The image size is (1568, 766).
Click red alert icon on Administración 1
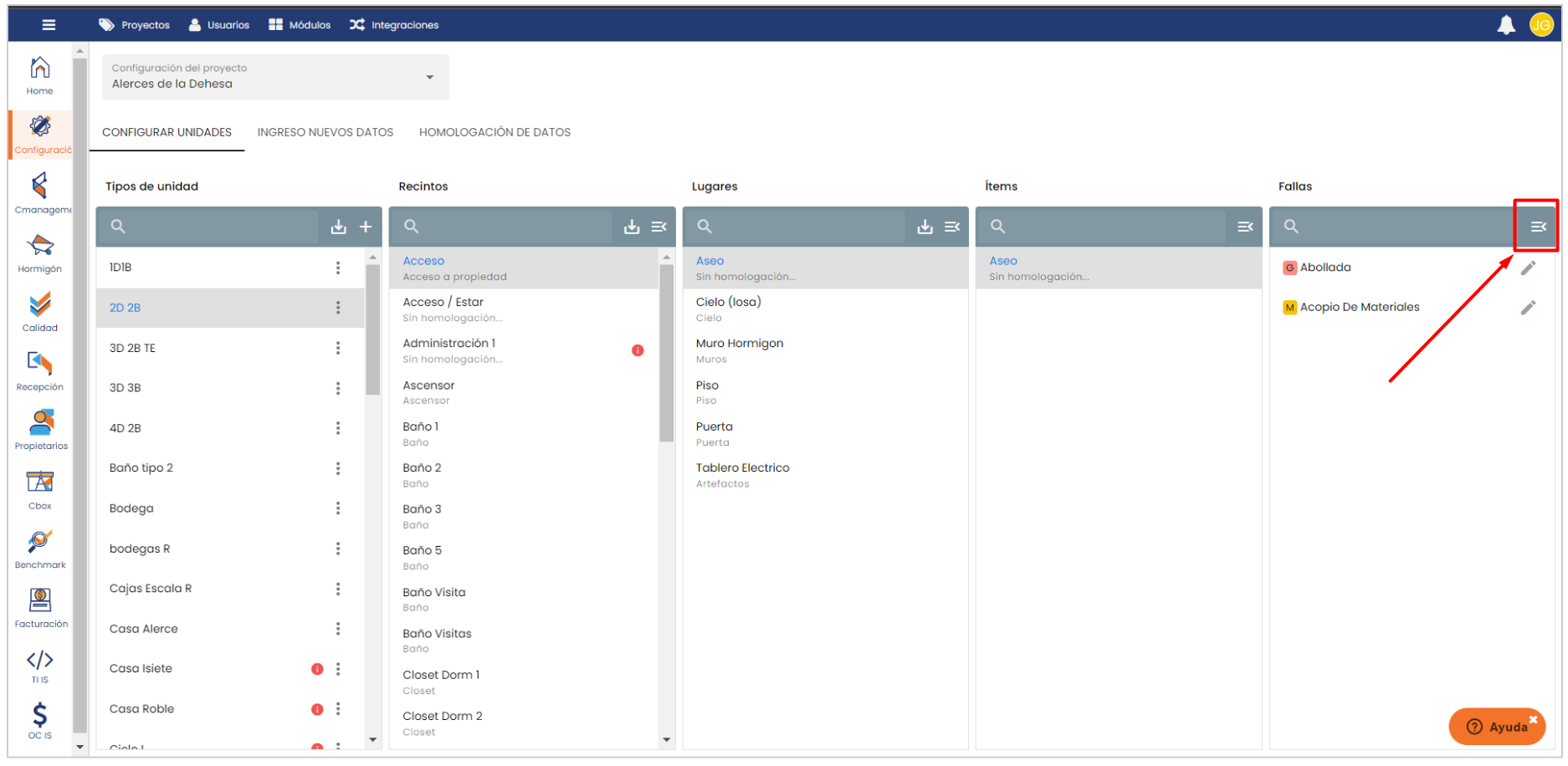(x=638, y=350)
